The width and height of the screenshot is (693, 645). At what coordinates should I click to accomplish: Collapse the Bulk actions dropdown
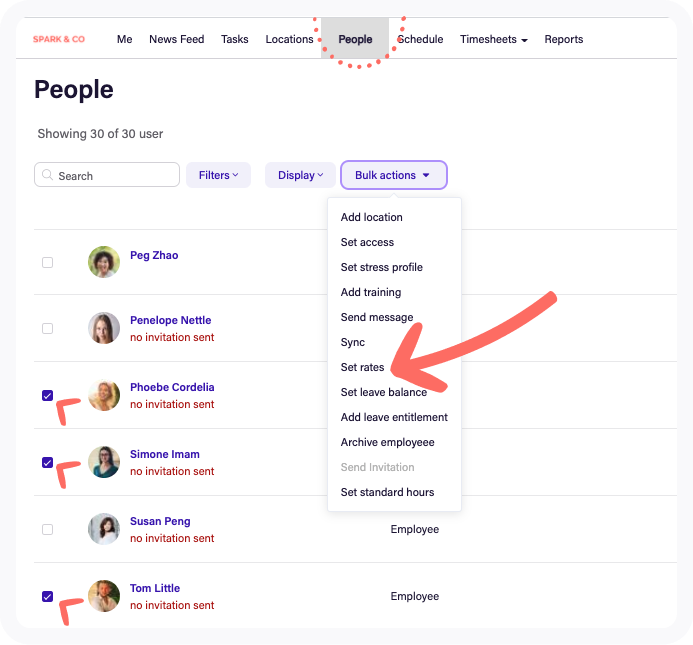tap(394, 175)
